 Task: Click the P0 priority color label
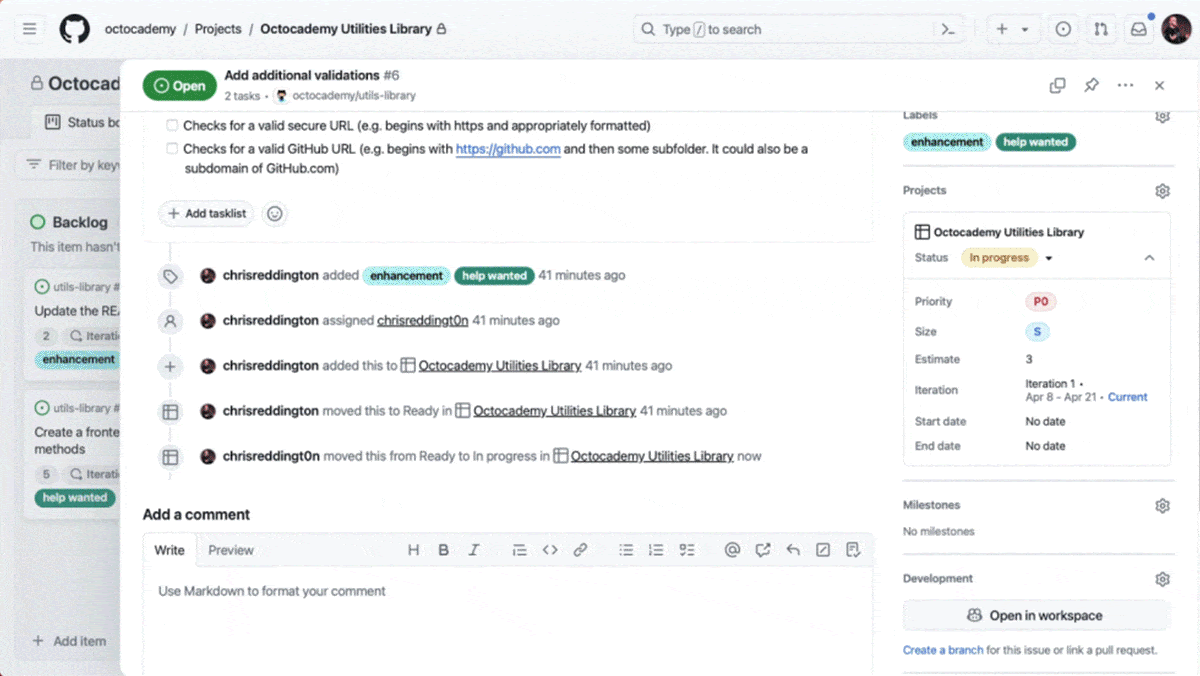1041,302
